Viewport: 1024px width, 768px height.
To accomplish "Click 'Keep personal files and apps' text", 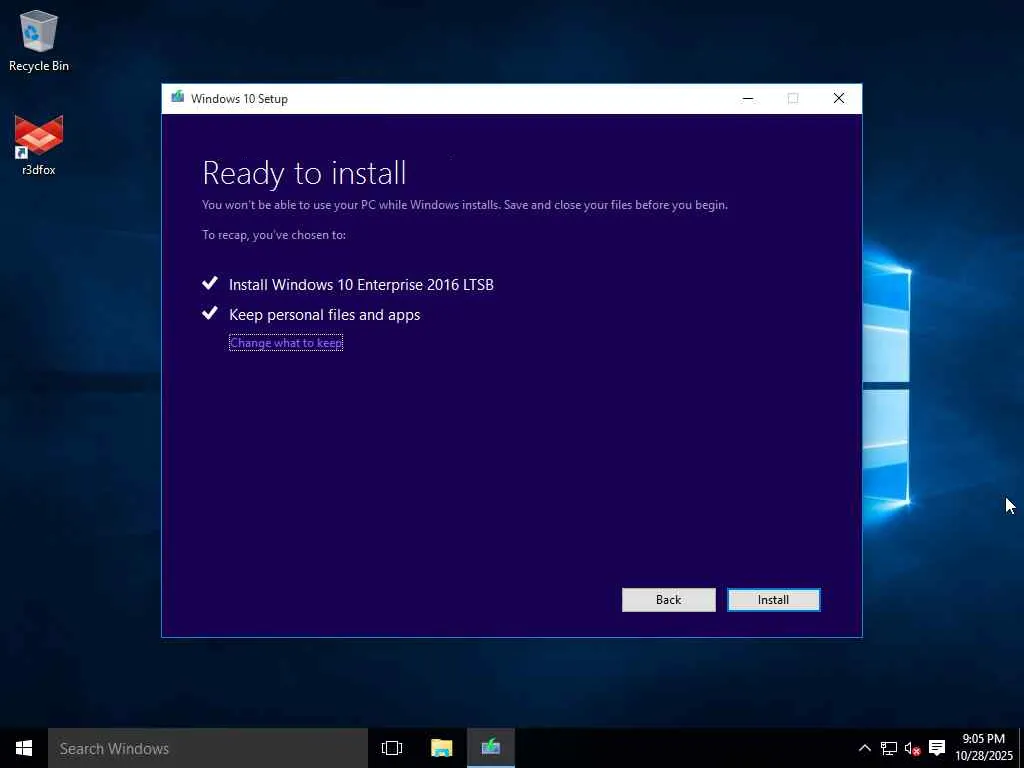I will [325, 315].
